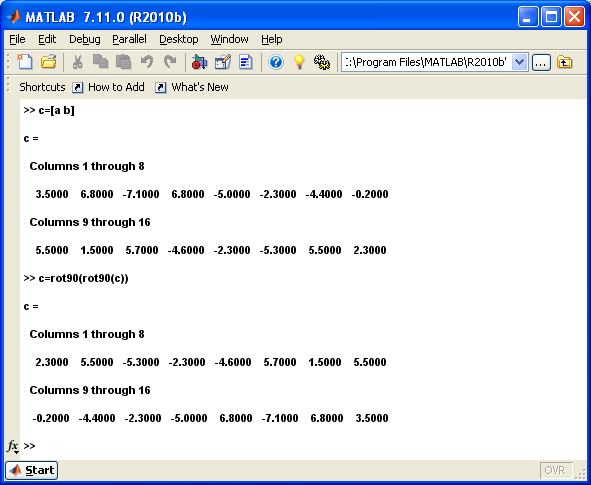Image resolution: width=591 pixels, height=485 pixels.
Task: Open the Desktop menu
Action: (179, 39)
